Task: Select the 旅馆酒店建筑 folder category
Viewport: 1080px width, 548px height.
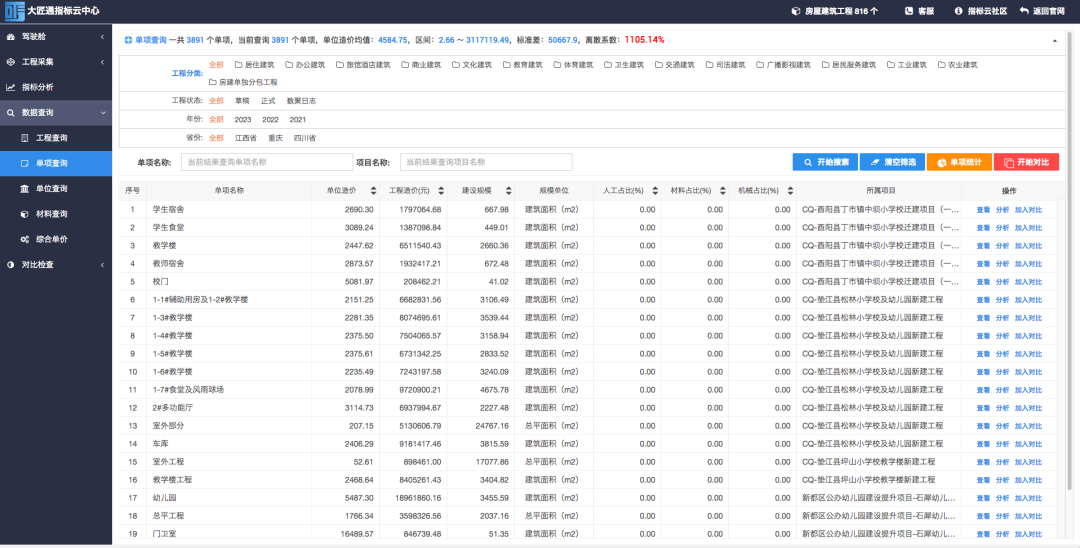Action: [x=364, y=65]
